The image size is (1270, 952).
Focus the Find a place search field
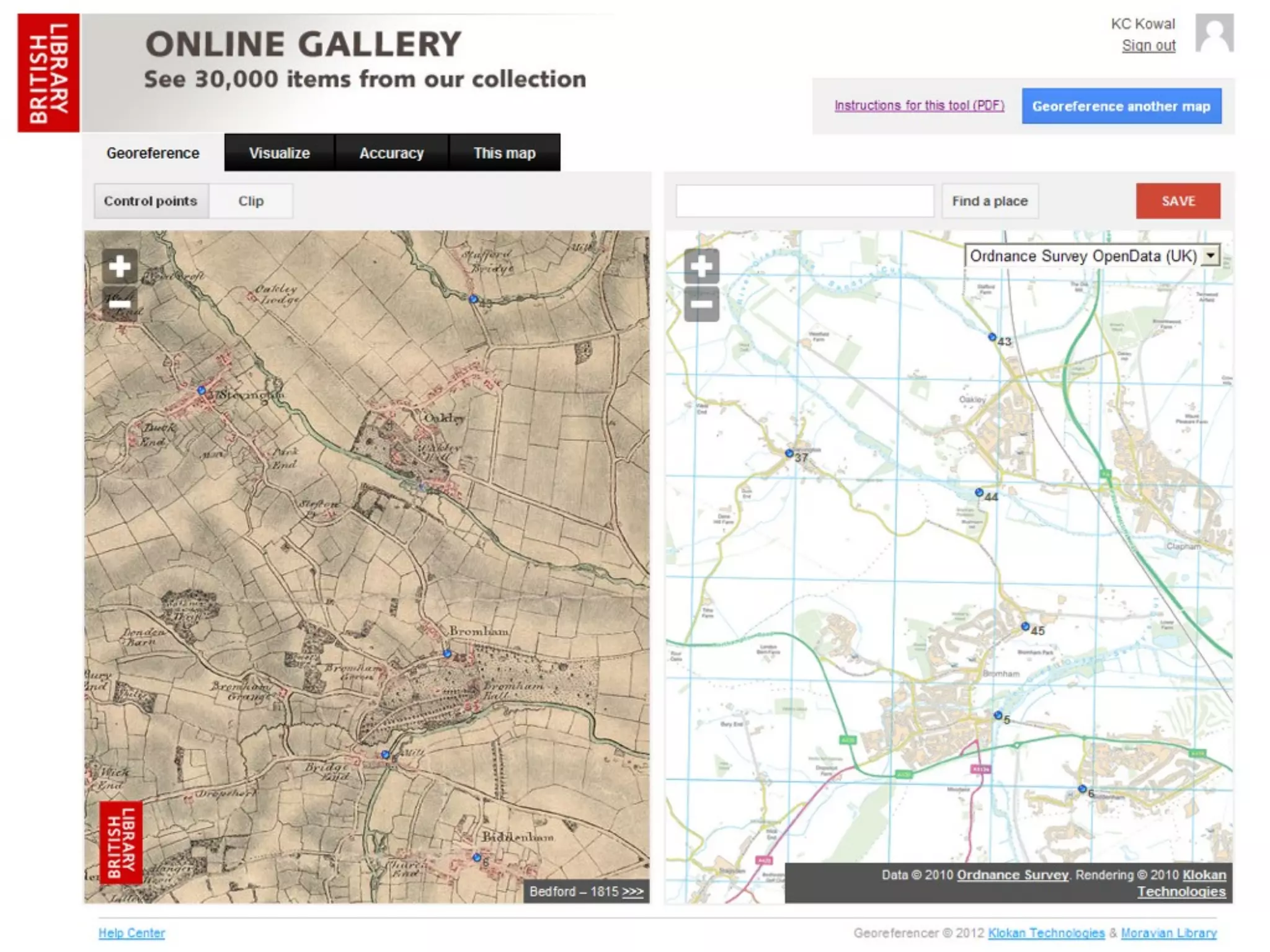[804, 201]
